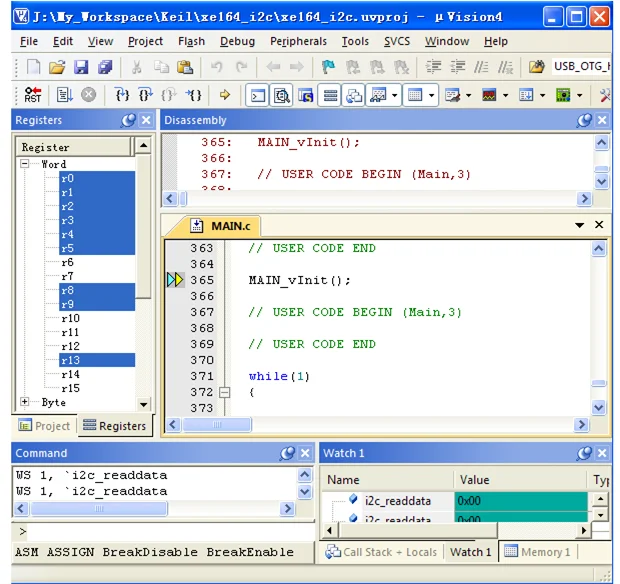Image resolution: width=620 pixels, height=584 pixels.
Task: Open the Flash menu
Action: click(191, 42)
